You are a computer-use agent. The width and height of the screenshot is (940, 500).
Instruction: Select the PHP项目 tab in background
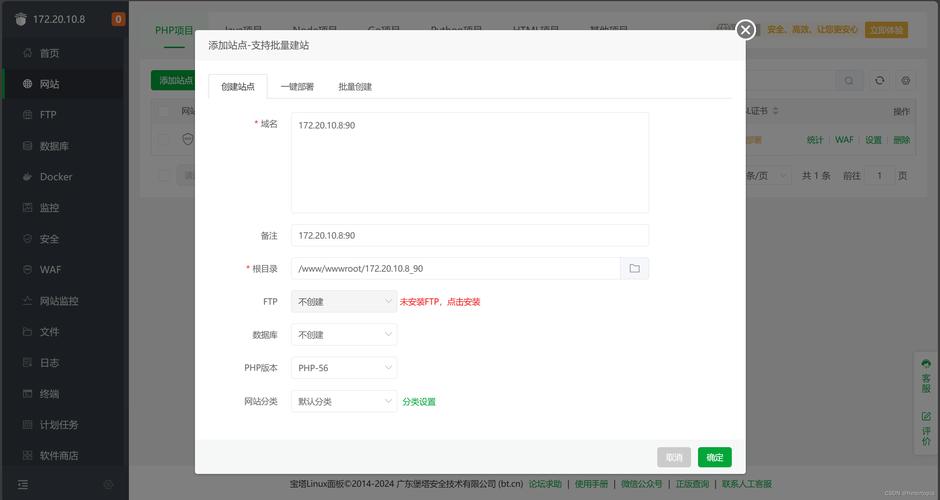click(174, 30)
